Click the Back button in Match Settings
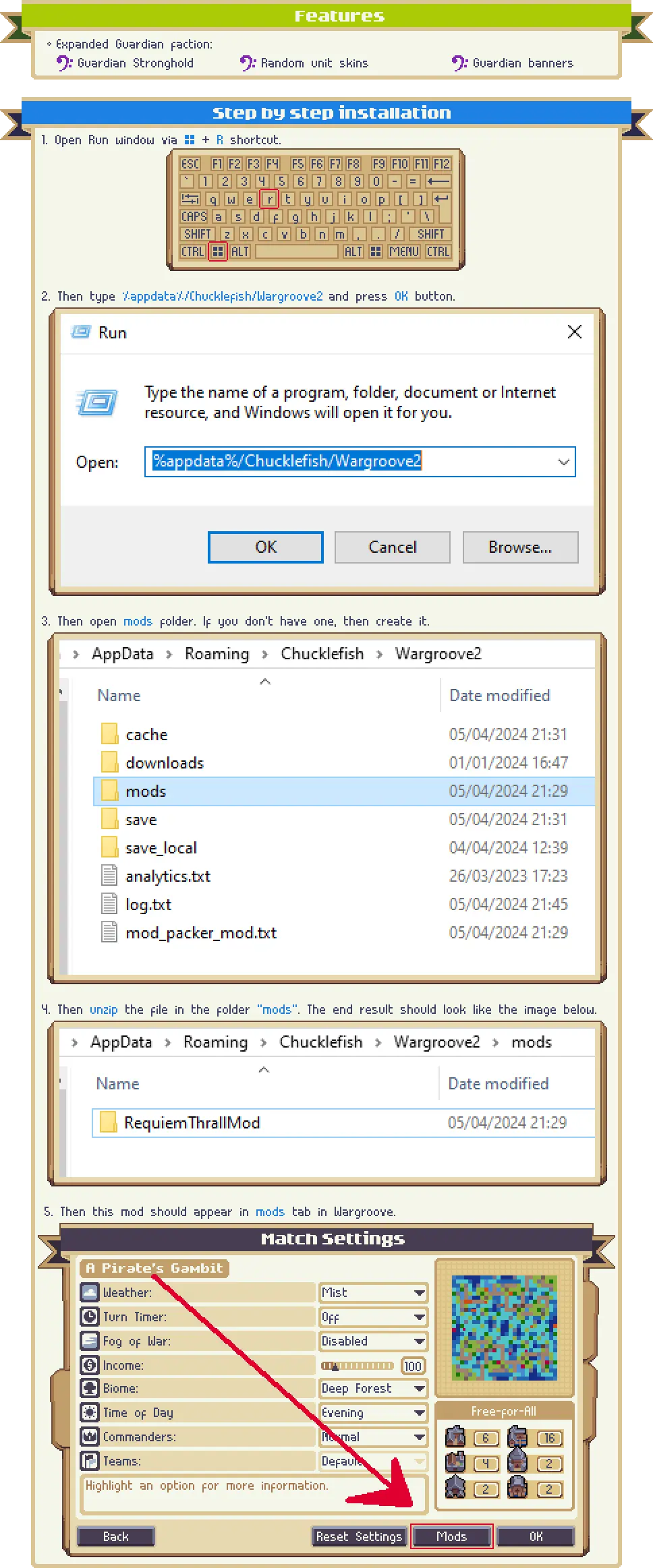Screen dimensions: 653x1568 pos(116,1536)
